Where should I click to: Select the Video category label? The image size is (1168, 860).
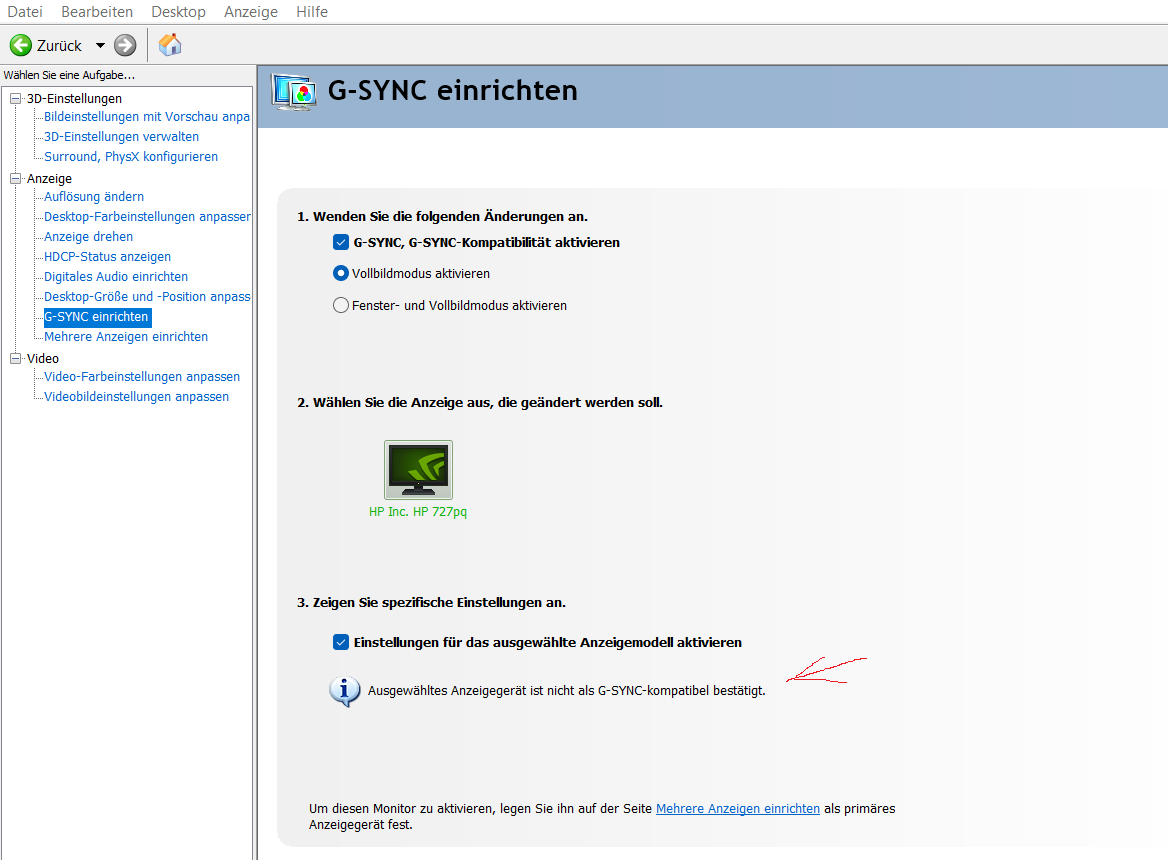tap(42, 359)
